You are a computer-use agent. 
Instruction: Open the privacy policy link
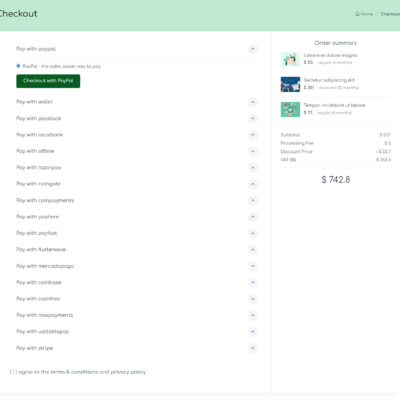pyautogui.click(x=128, y=372)
